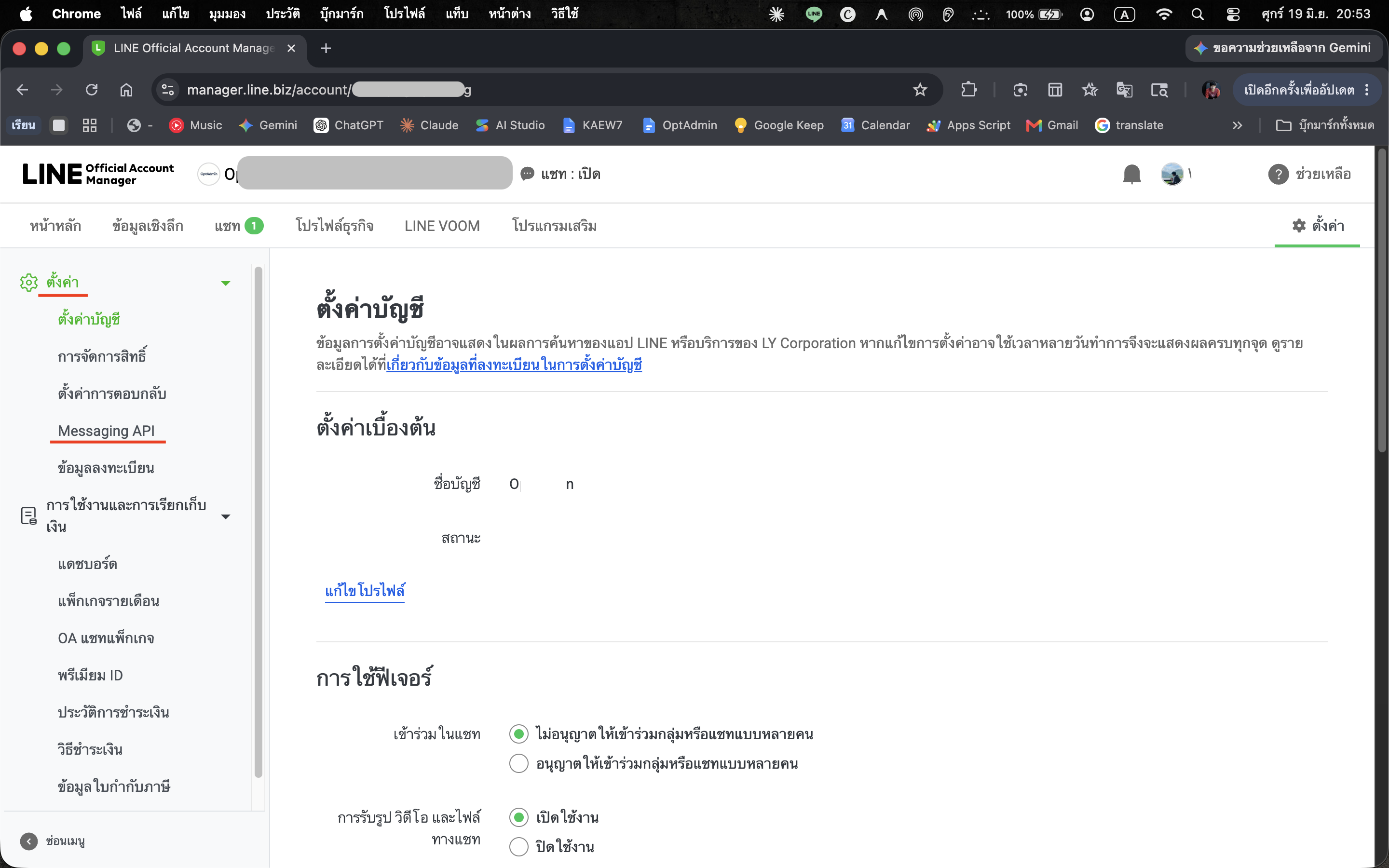Select disallow joining groups radio button
This screenshot has width=1389, height=868.
[x=519, y=734]
